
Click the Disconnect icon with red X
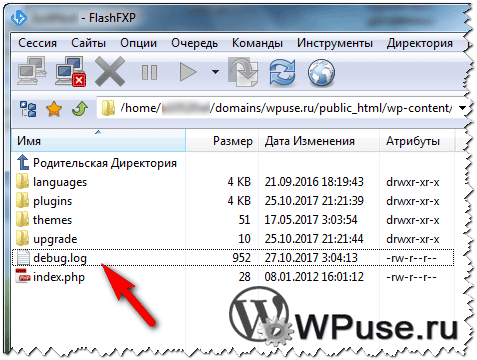71,71
